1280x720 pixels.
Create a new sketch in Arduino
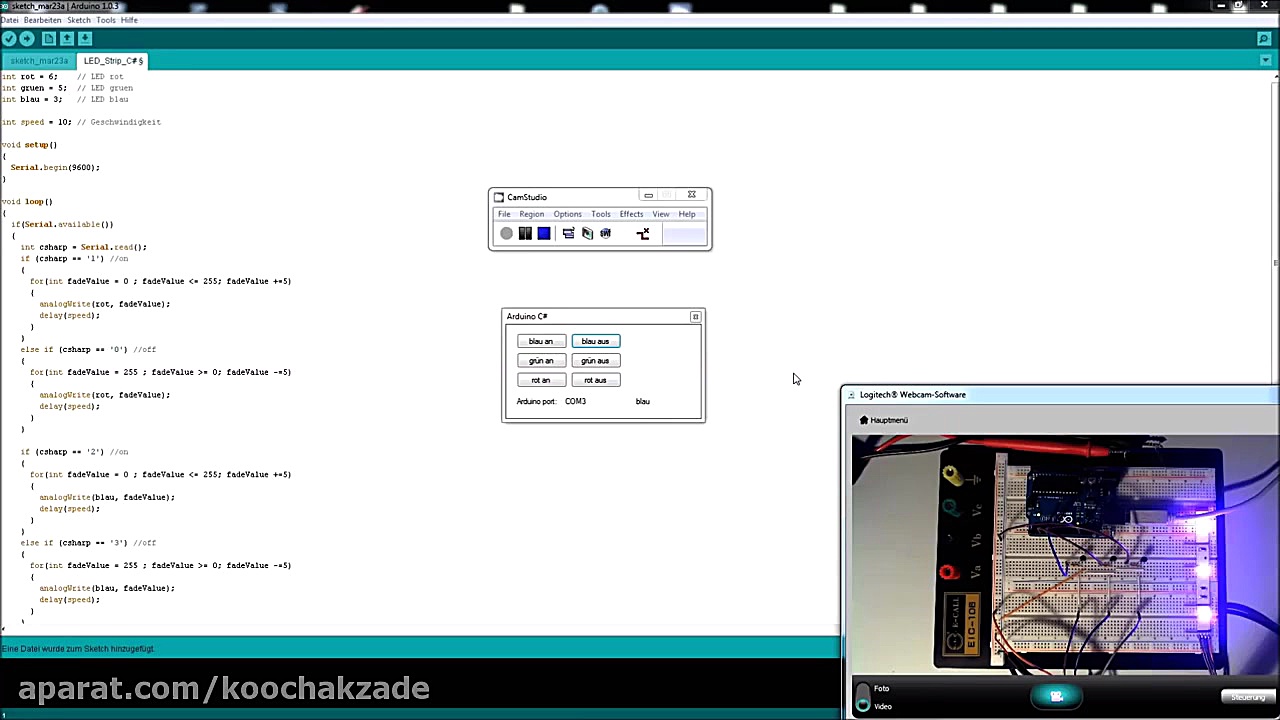coord(48,38)
